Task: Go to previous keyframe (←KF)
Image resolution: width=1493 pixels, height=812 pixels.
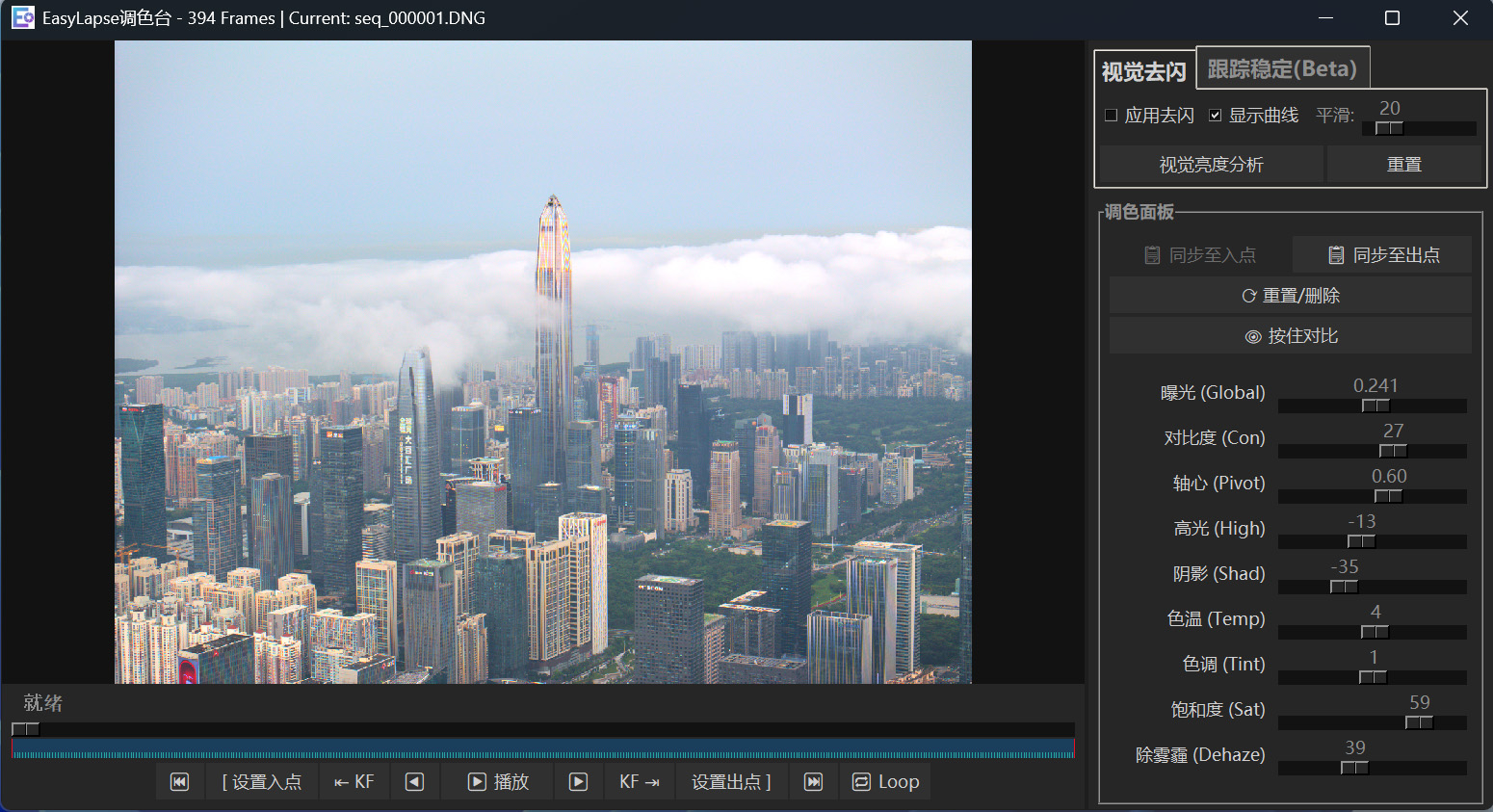Action: (354, 781)
